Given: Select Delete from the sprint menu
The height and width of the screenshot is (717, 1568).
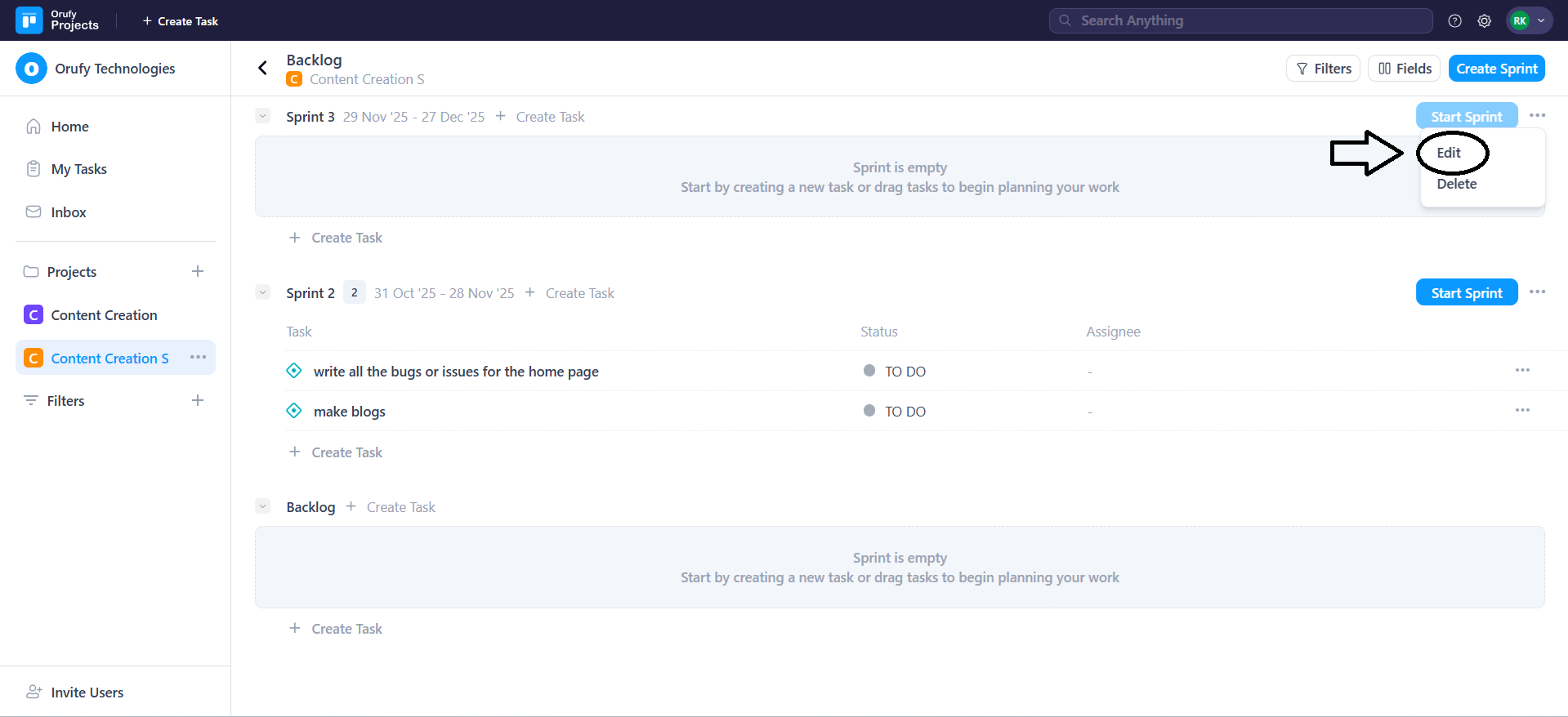Looking at the screenshot, I should (x=1456, y=184).
